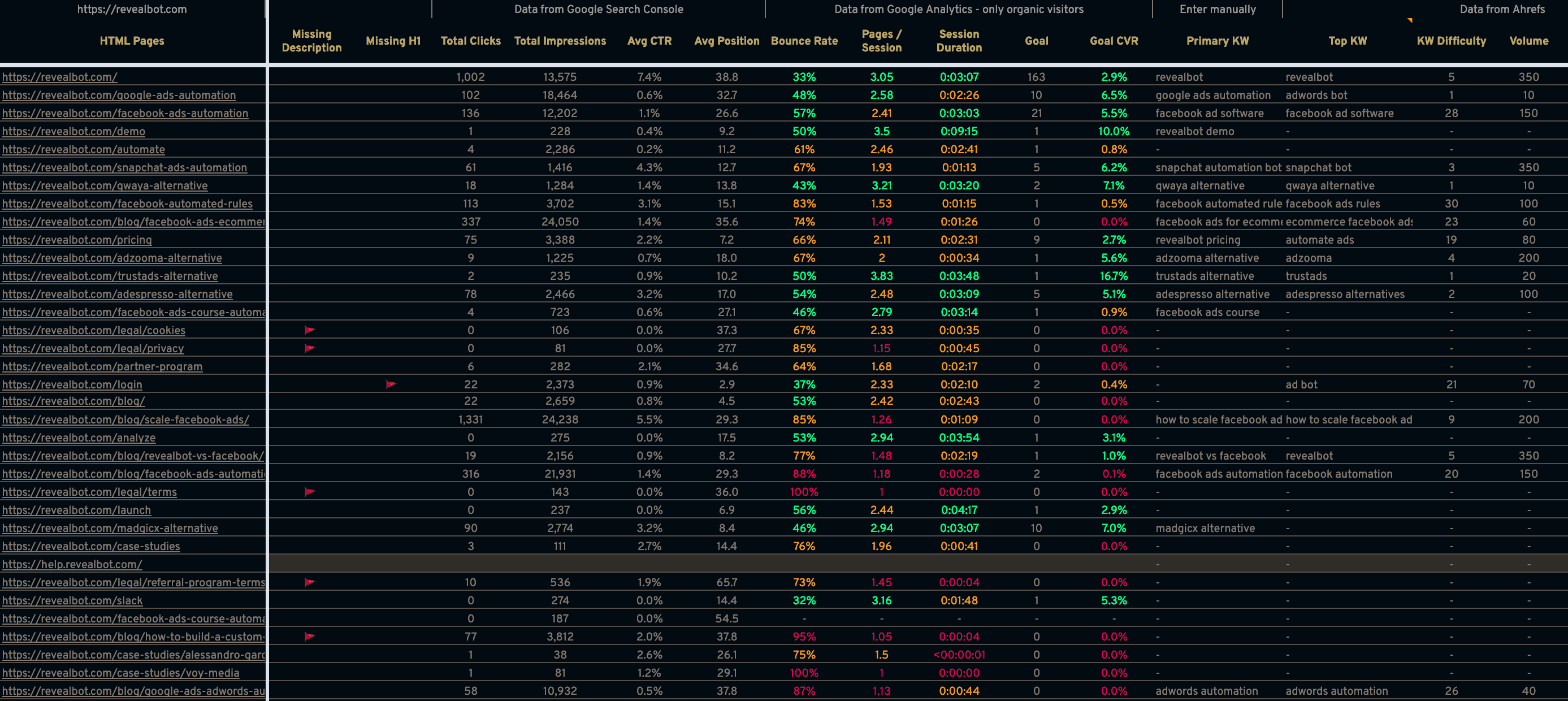1568x701 pixels.
Task: Open the madgicx-alternative page link
Action: [110, 528]
